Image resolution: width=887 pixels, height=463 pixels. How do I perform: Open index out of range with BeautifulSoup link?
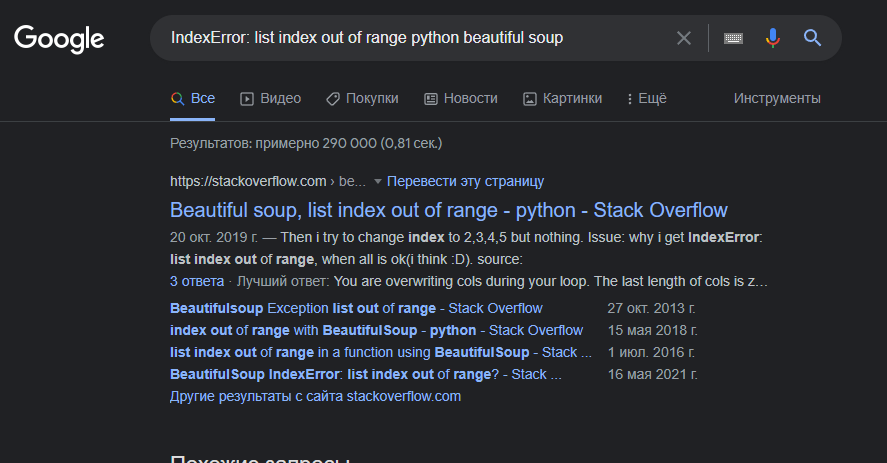[376, 330]
